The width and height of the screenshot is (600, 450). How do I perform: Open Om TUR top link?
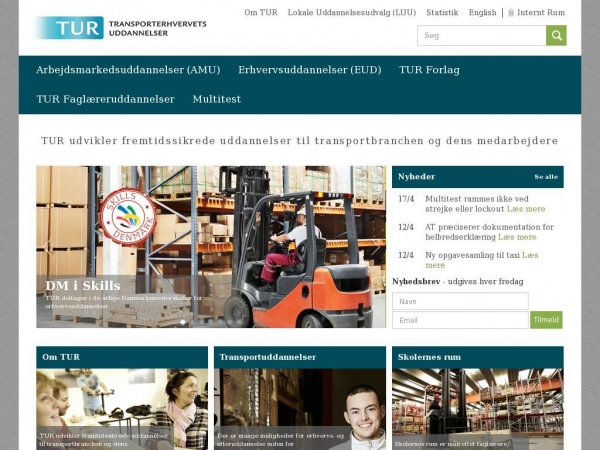(x=261, y=13)
